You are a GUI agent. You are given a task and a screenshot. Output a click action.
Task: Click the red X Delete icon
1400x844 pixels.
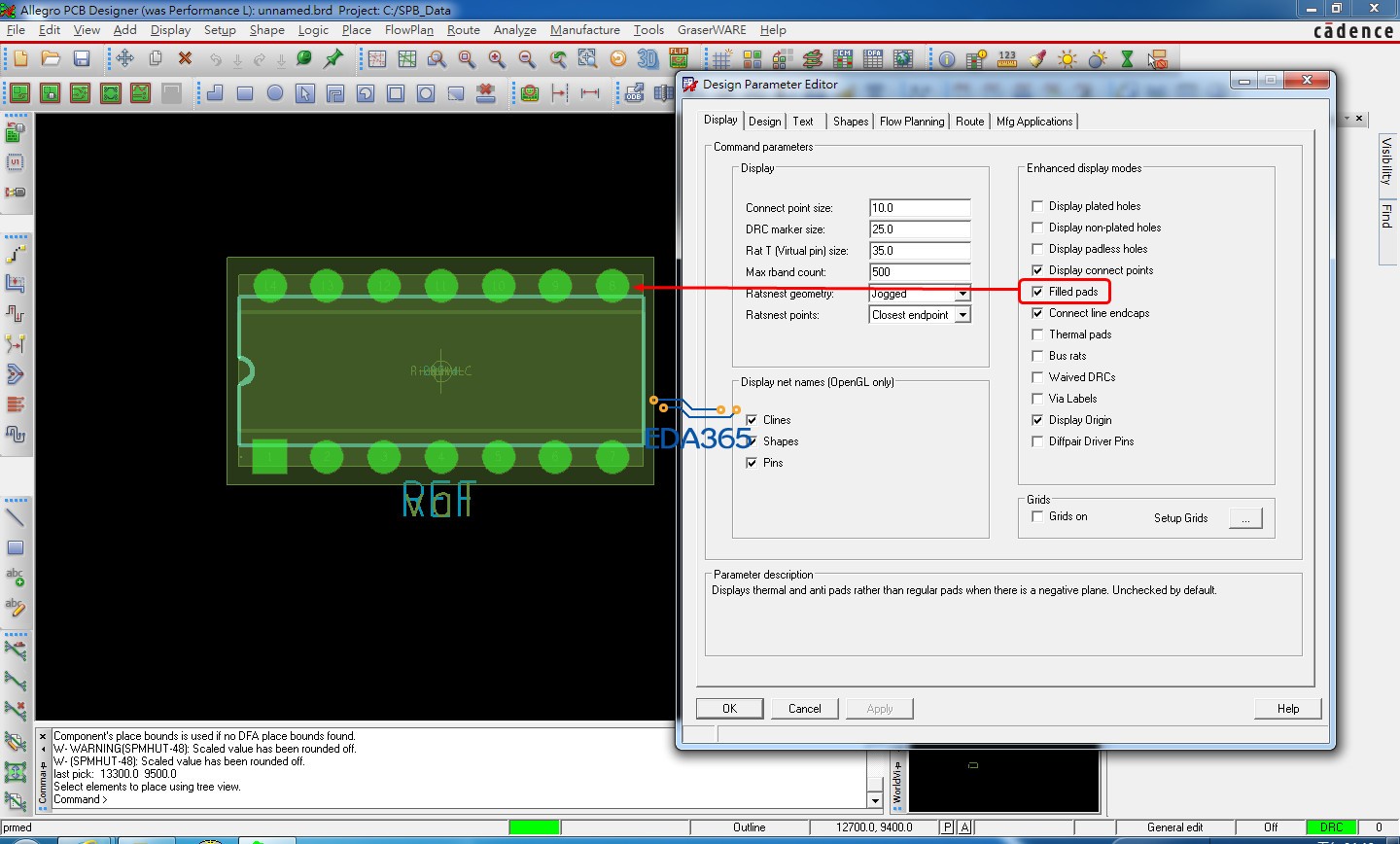point(185,59)
